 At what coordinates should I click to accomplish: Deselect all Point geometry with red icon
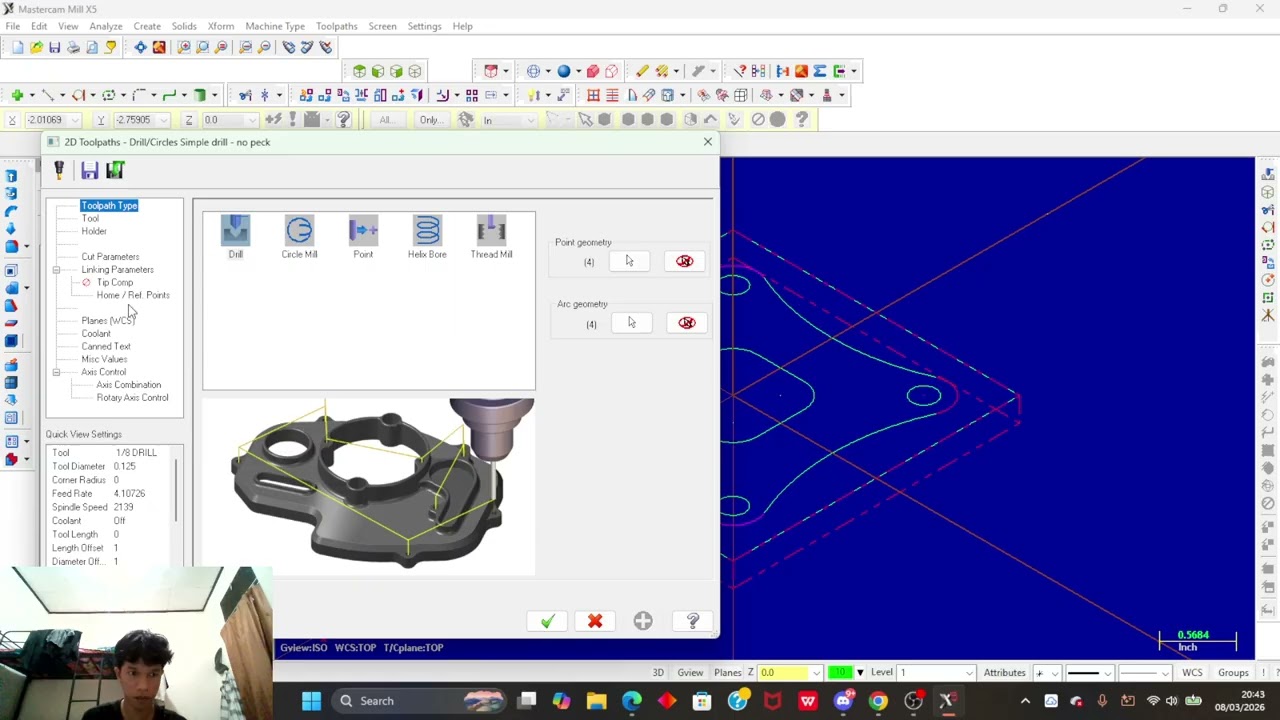[684, 261]
